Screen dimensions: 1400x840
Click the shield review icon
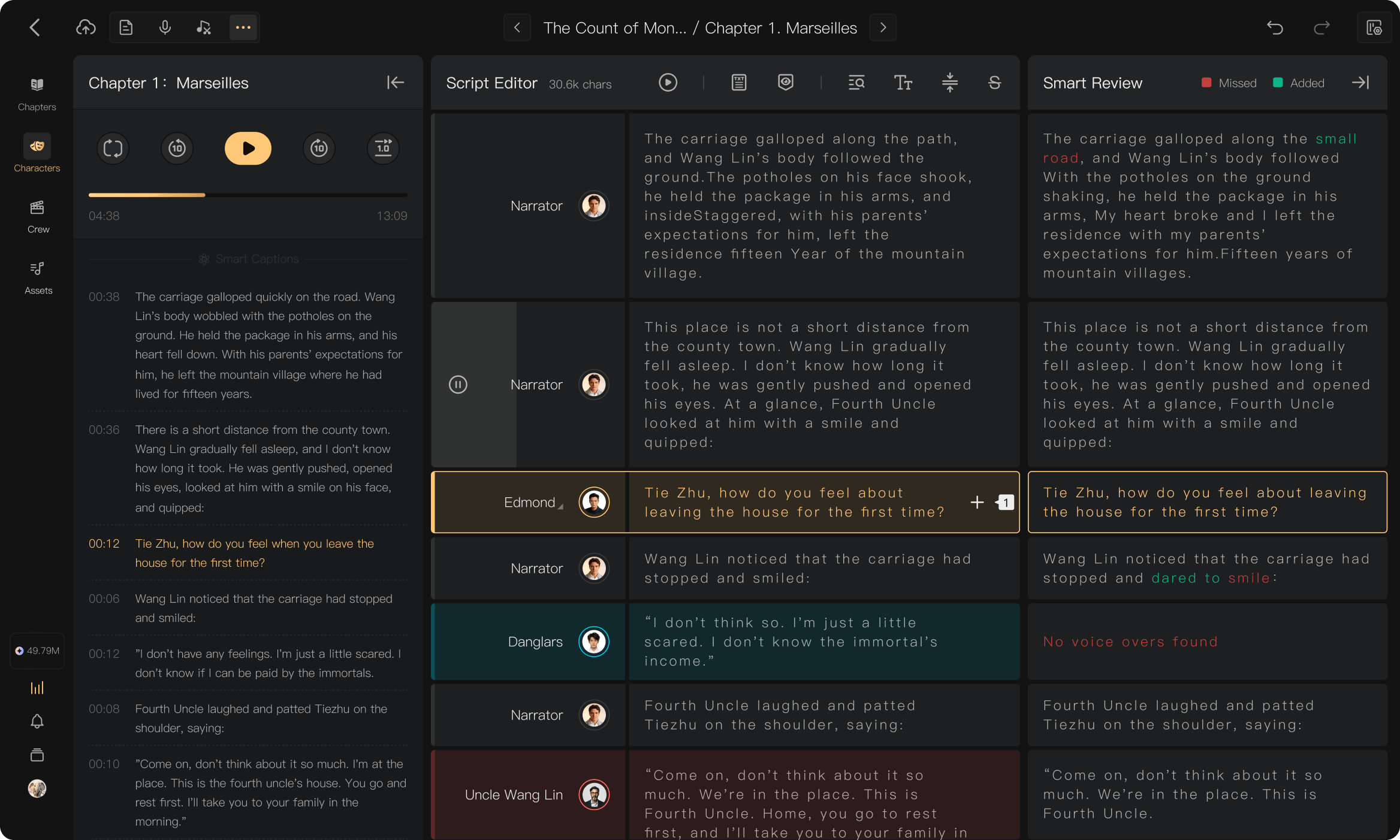click(786, 83)
